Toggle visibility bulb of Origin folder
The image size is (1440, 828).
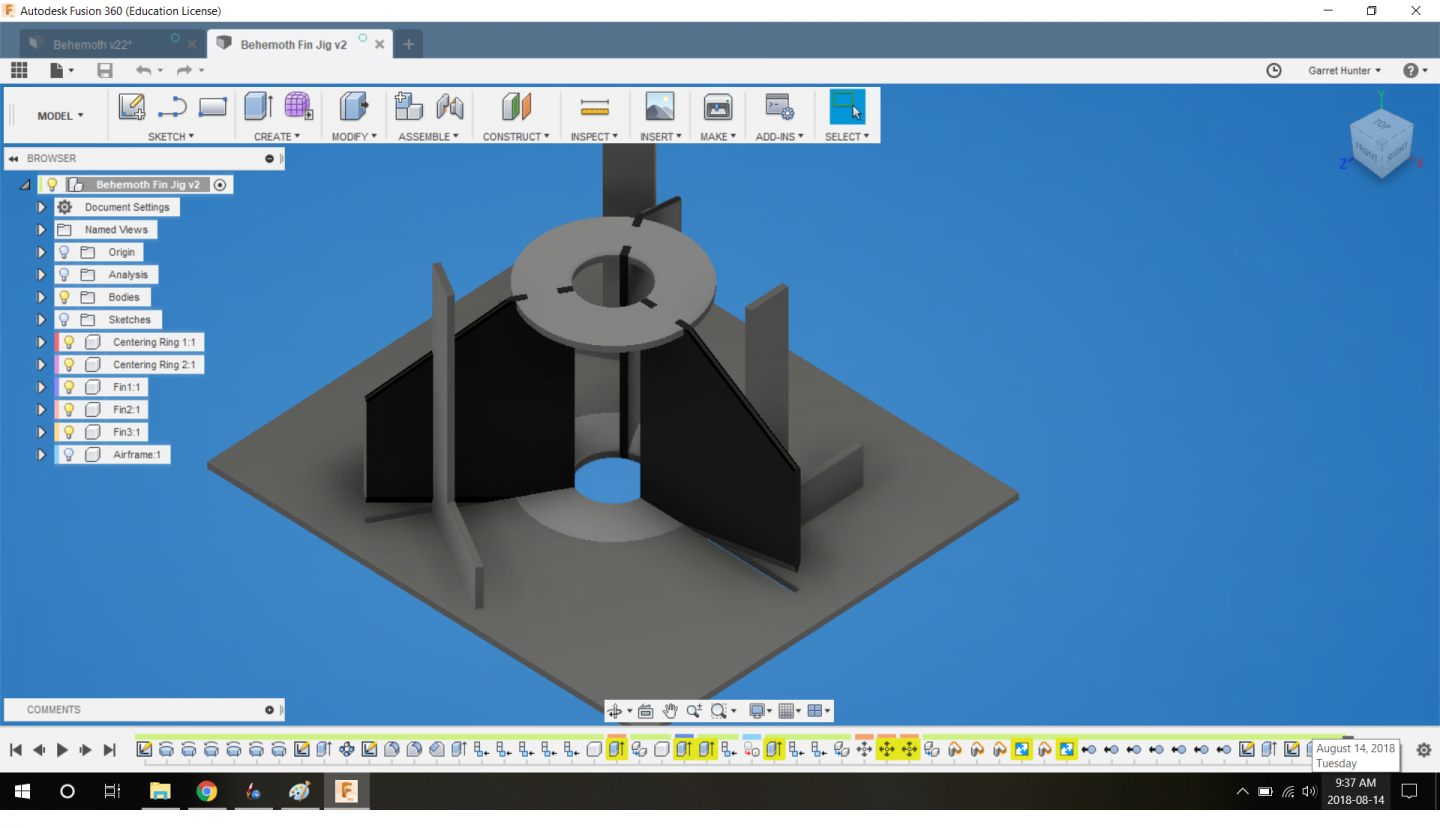pyautogui.click(x=64, y=252)
